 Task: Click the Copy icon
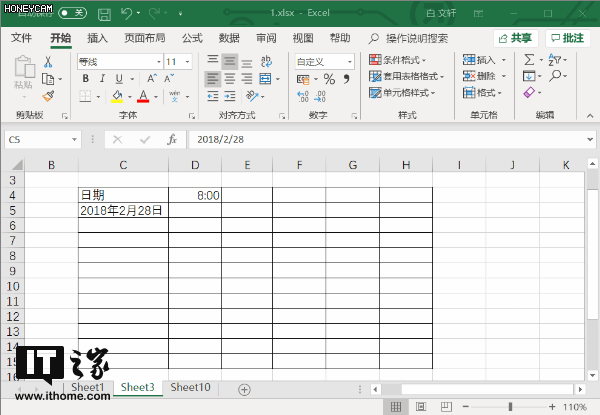(48, 79)
